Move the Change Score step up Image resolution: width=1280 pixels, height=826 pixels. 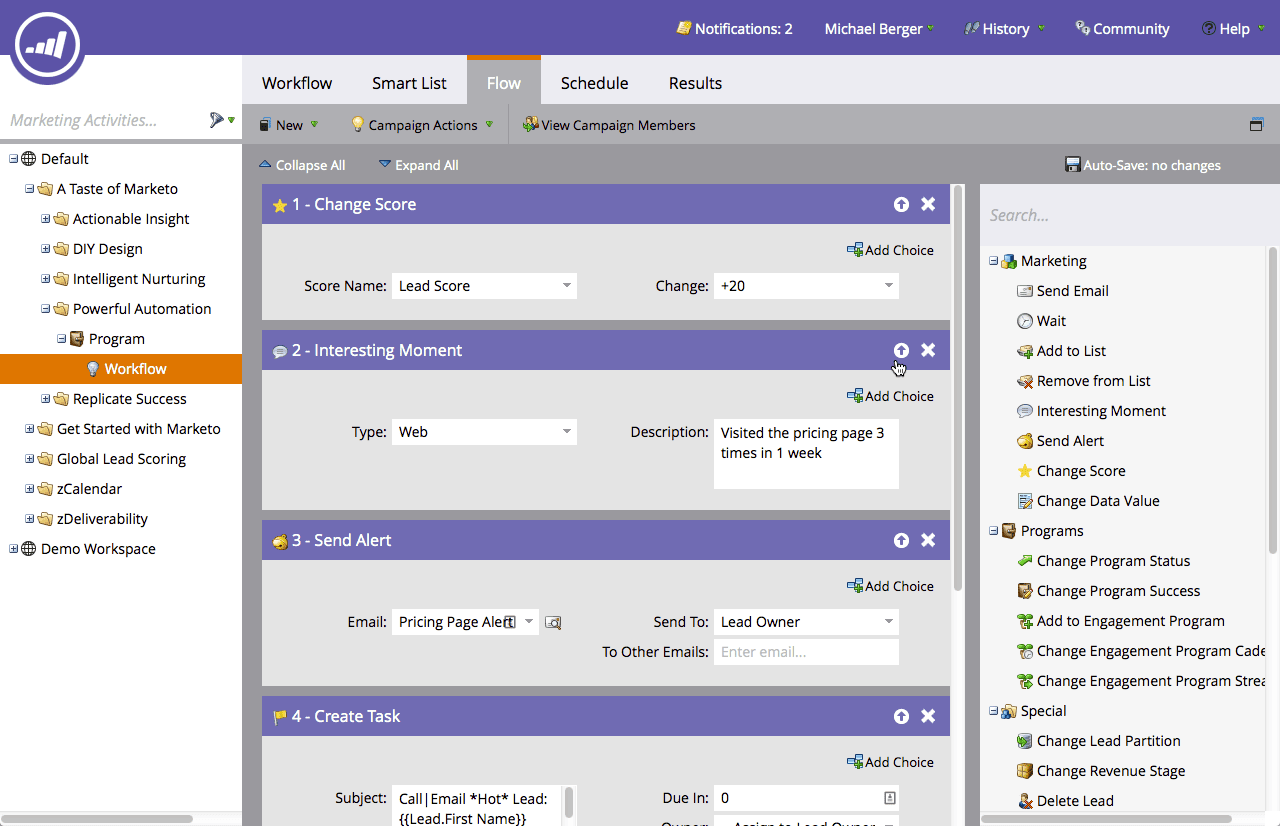point(901,203)
